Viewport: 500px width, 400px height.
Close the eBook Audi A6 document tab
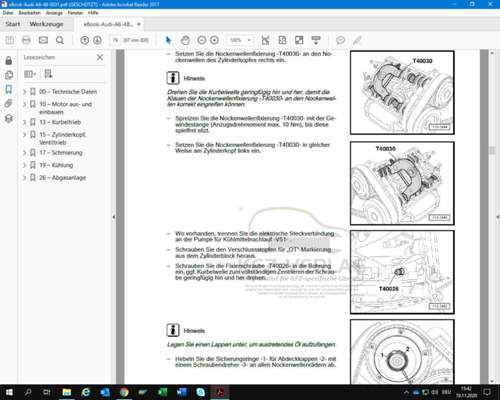click(139, 24)
